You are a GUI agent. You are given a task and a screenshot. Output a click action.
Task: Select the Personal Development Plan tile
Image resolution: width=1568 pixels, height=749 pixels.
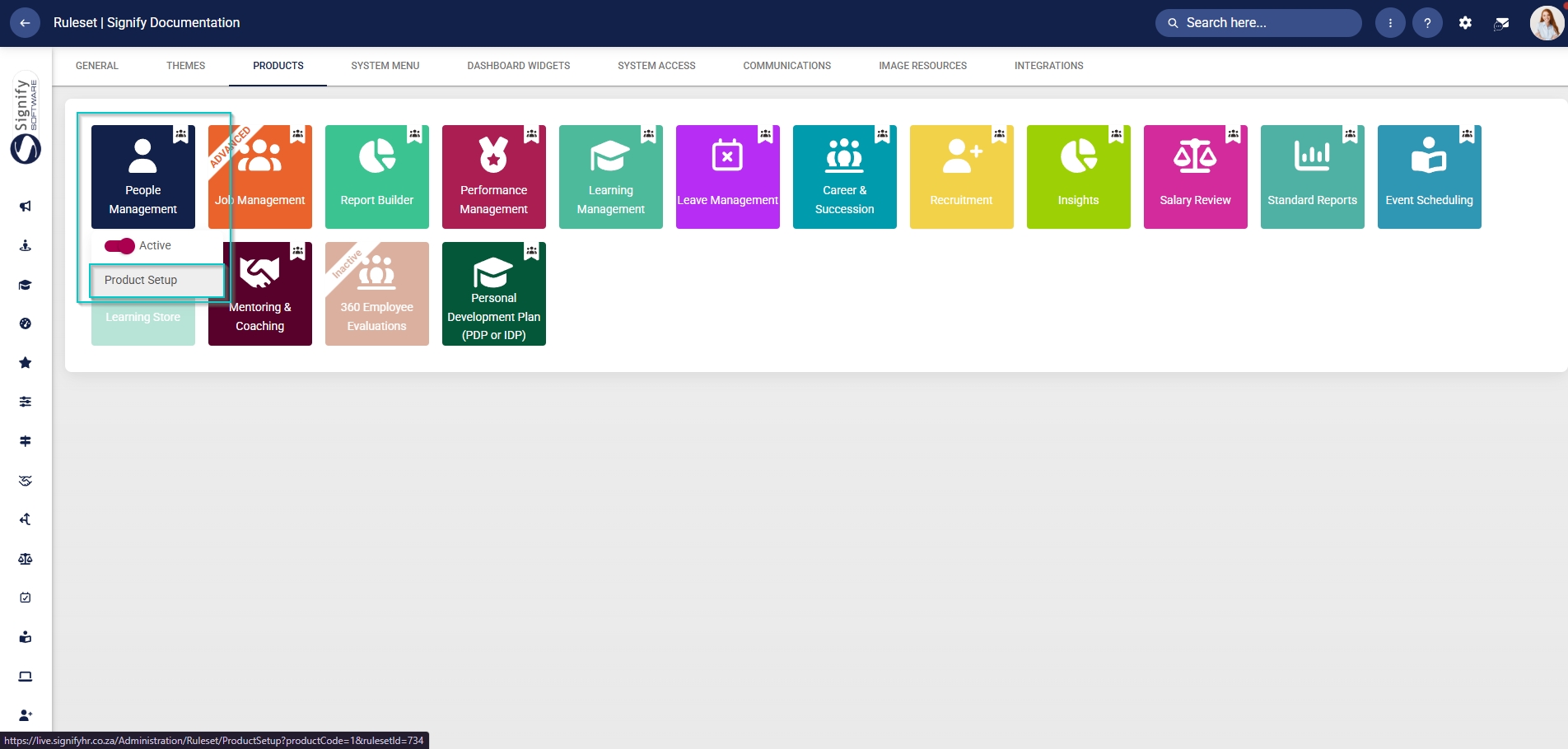(x=494, y=294)
